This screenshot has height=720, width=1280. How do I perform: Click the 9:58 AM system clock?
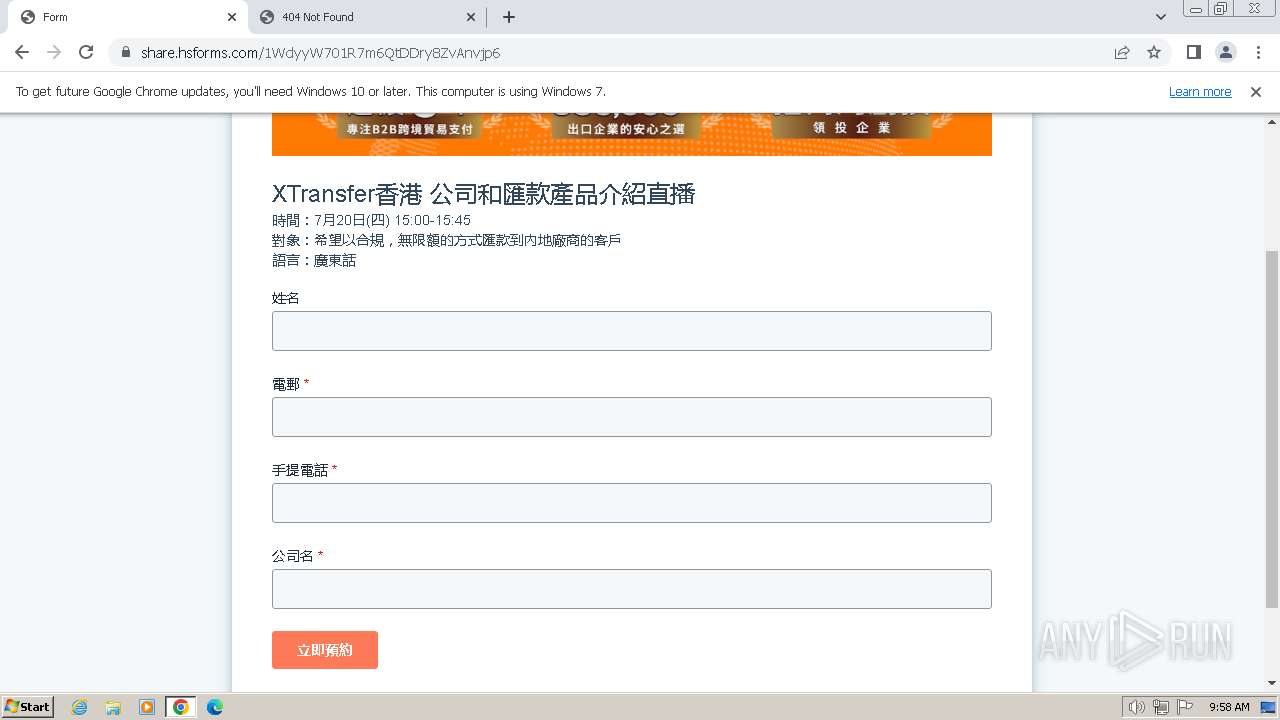pyautogui.click(x=1229, y=707)
